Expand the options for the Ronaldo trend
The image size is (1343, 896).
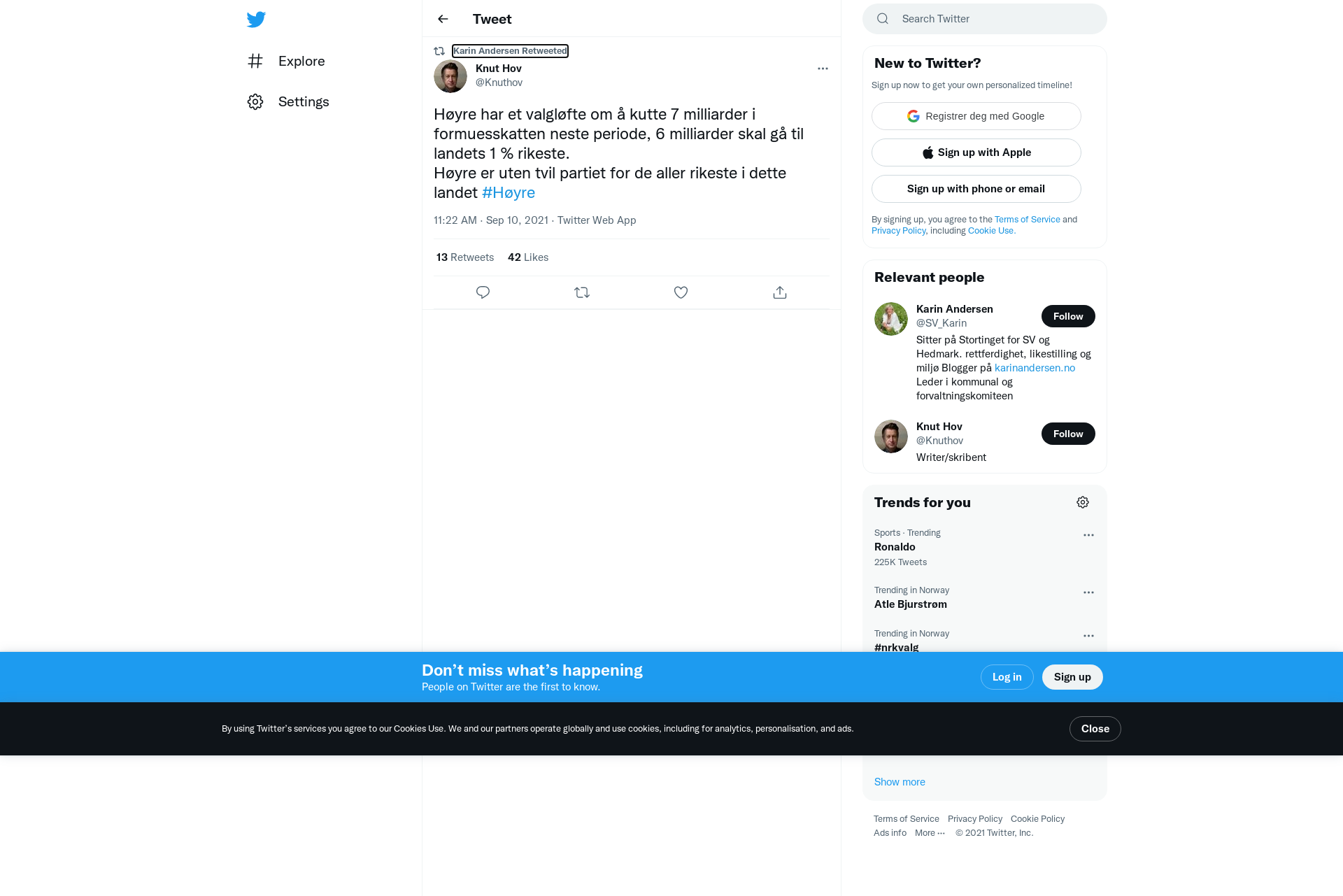[1088, 535]
